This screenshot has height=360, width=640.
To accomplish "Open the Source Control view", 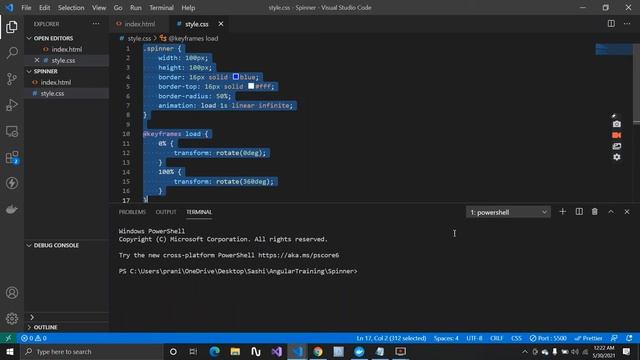I will [x=12, y=79].
